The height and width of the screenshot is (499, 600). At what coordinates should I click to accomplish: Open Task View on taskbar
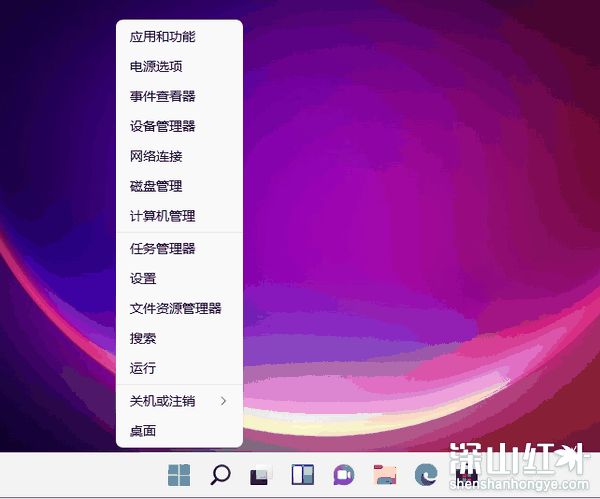click(261, 475)
